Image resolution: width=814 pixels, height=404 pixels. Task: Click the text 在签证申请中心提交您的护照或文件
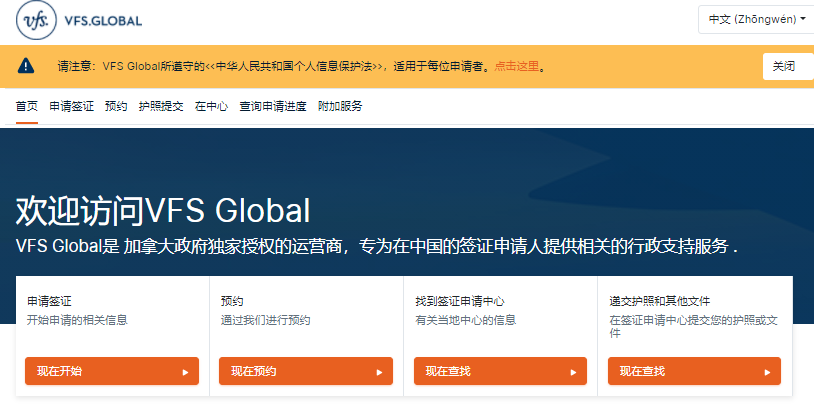click(694, 327)
